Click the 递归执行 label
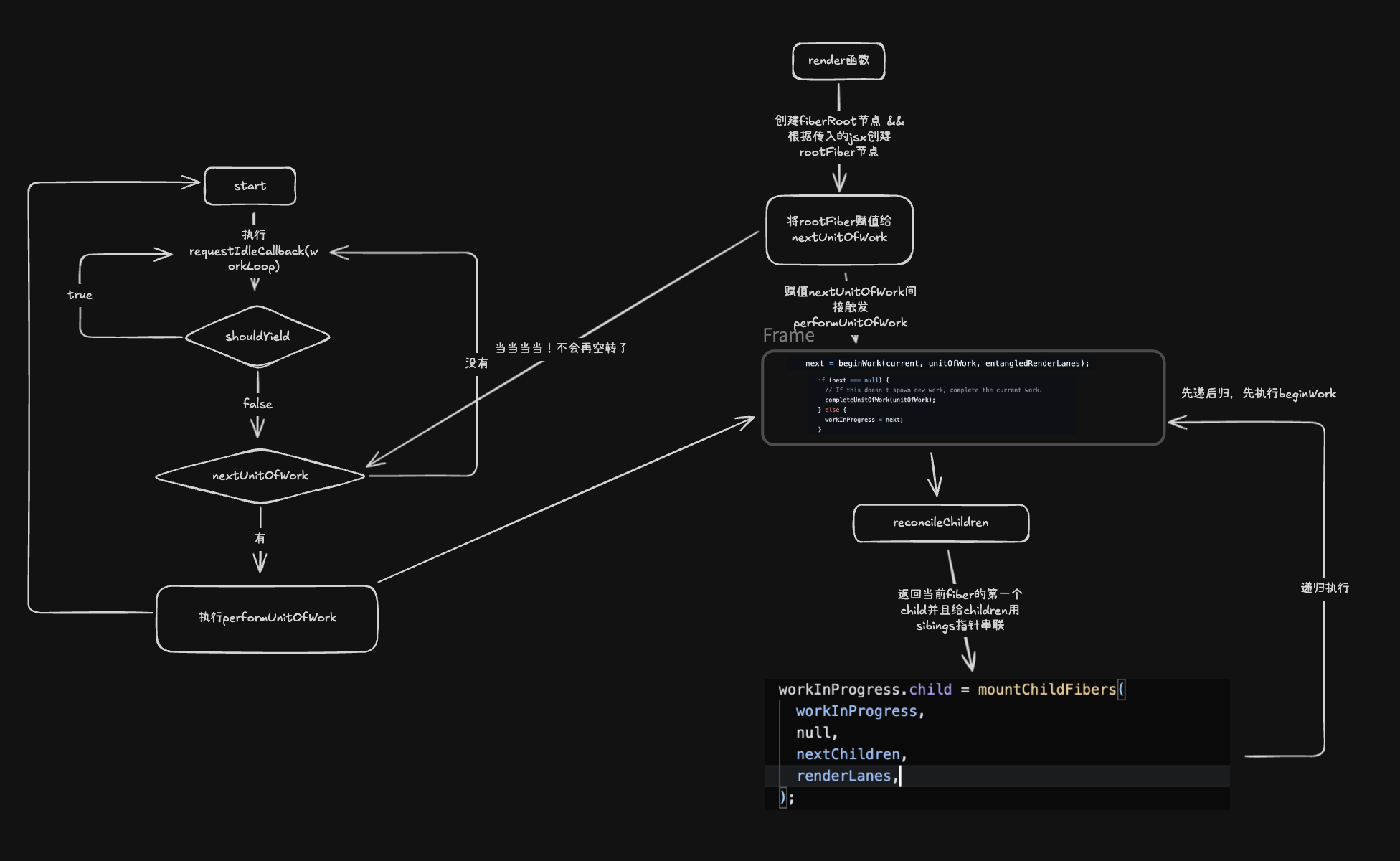 (x=1325, y=588)
